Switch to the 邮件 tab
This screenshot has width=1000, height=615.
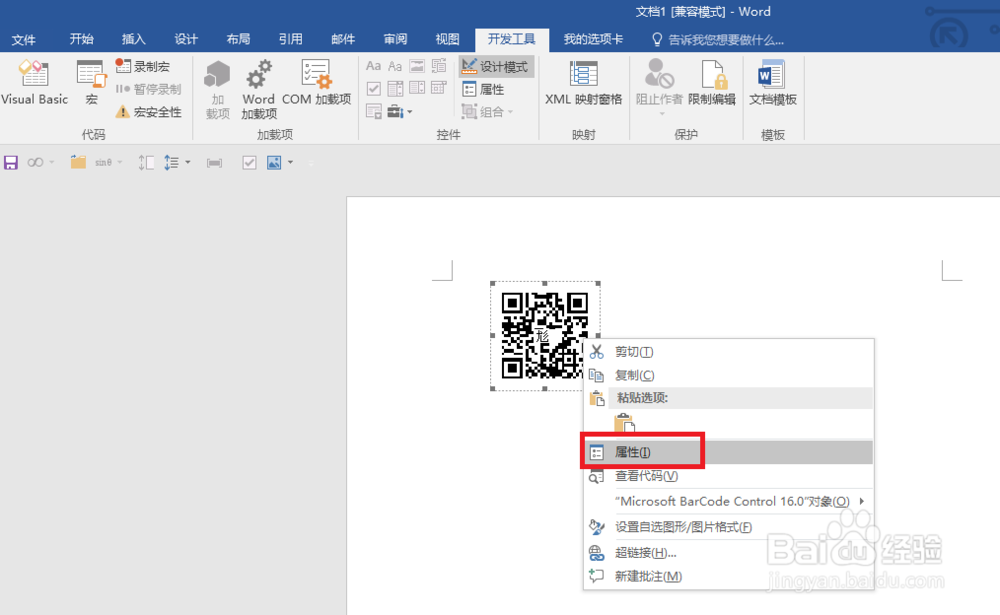[342, 40]
